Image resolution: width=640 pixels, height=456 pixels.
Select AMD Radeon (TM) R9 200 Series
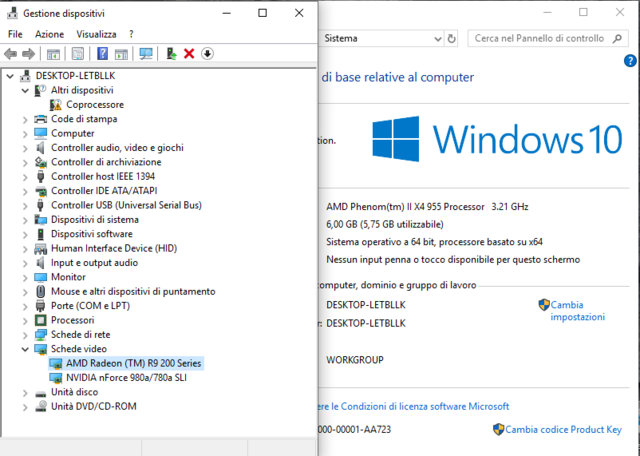(133, 363)
